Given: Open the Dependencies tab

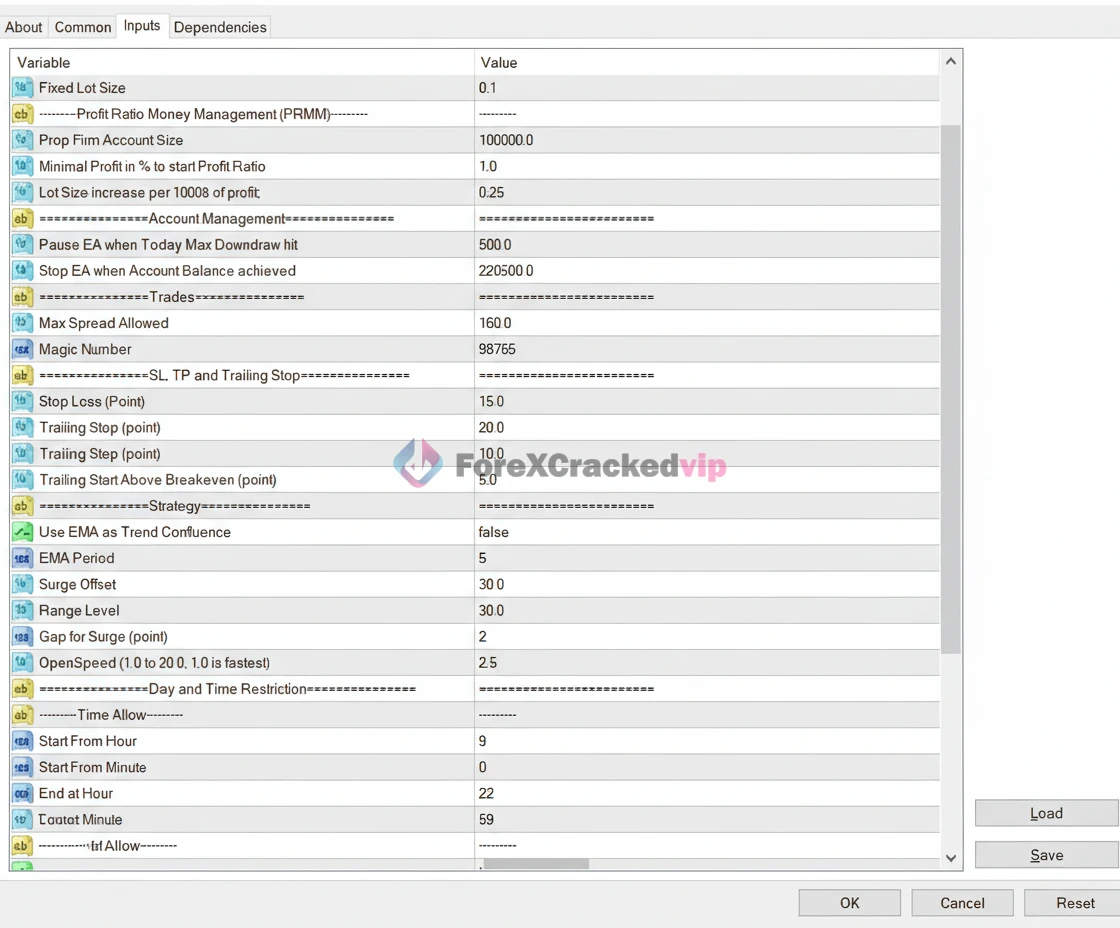Looking at the screenshot, I should [220, 27].
